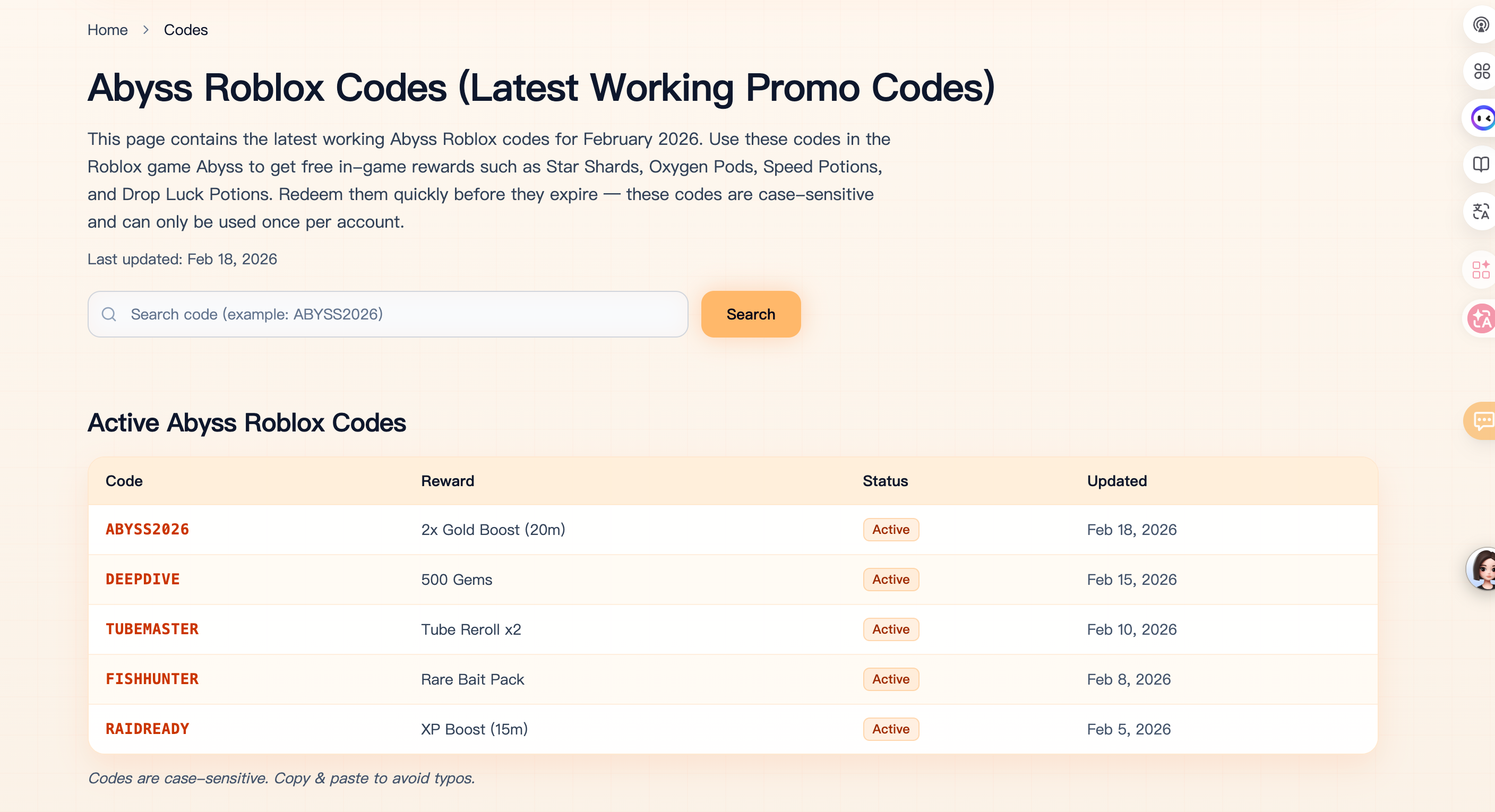Click the TUBEMASTER code
The image size is (1495, 812).
(152, 629)
